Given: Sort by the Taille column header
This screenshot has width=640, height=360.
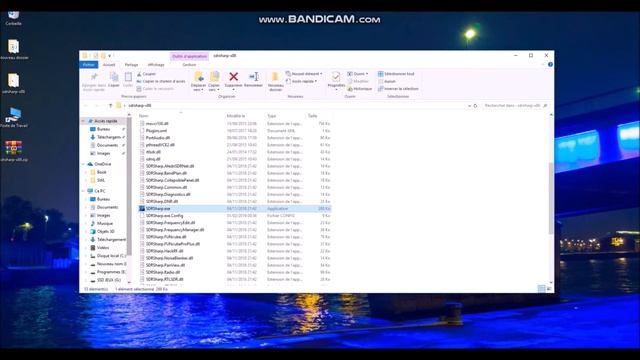Looking at the screenshot, I should [313, 116].
